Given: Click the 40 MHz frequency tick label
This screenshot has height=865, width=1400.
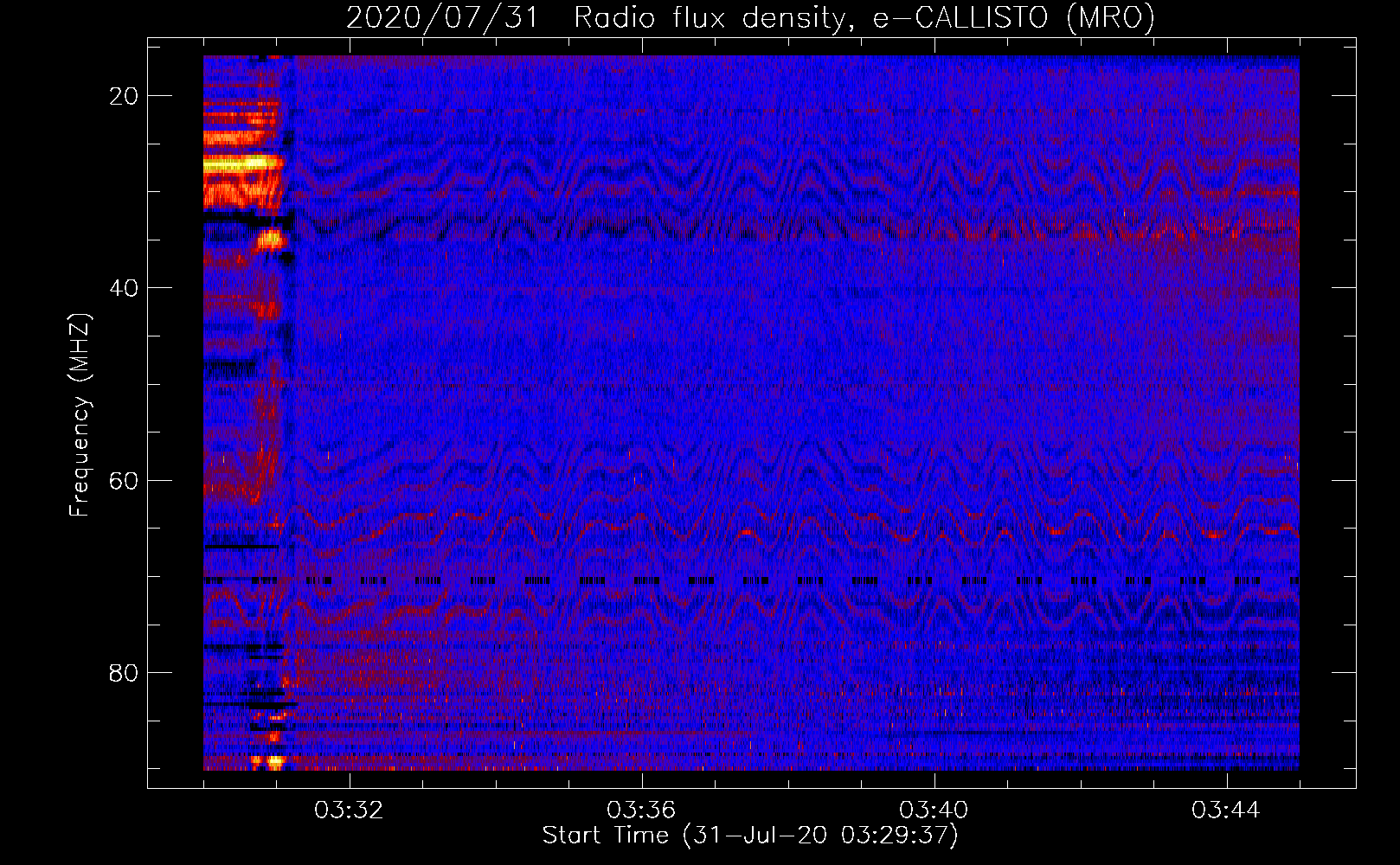Looking at the screenshot, I should (125, 288).
